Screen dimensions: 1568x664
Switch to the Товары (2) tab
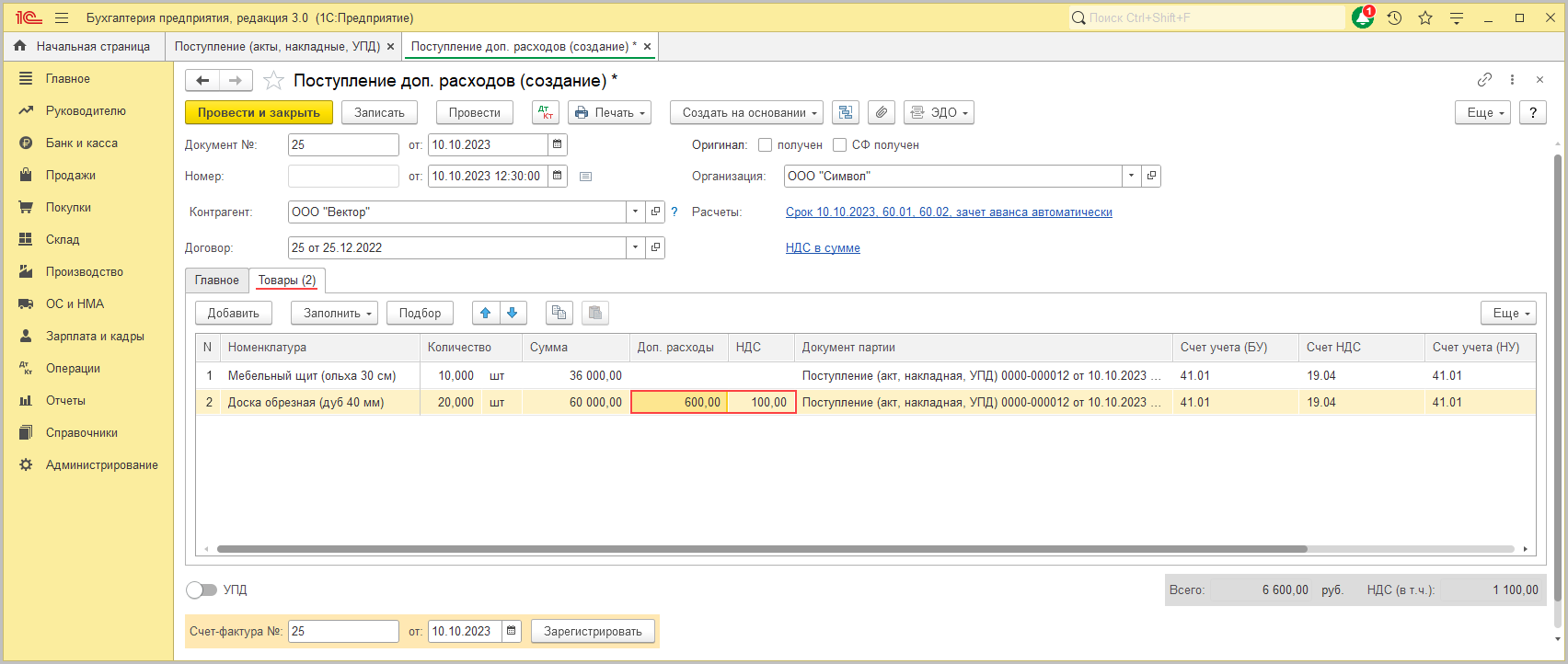(x=287, y=280)
